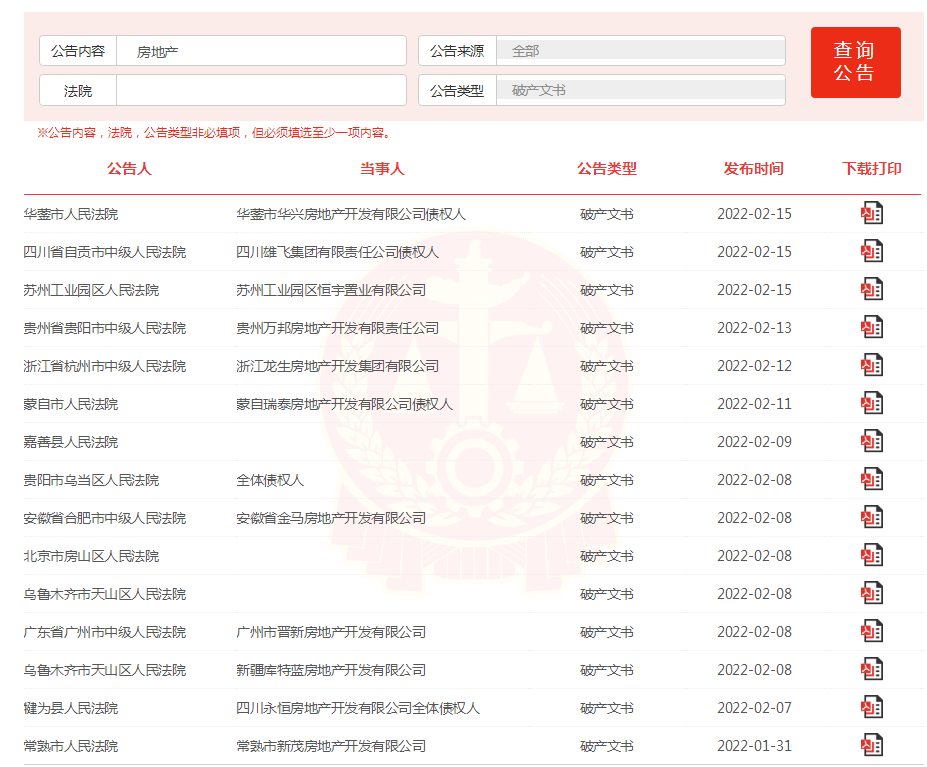Open 四川雄飞集团有限责任公司债权人 announcement

coord(338,252)
